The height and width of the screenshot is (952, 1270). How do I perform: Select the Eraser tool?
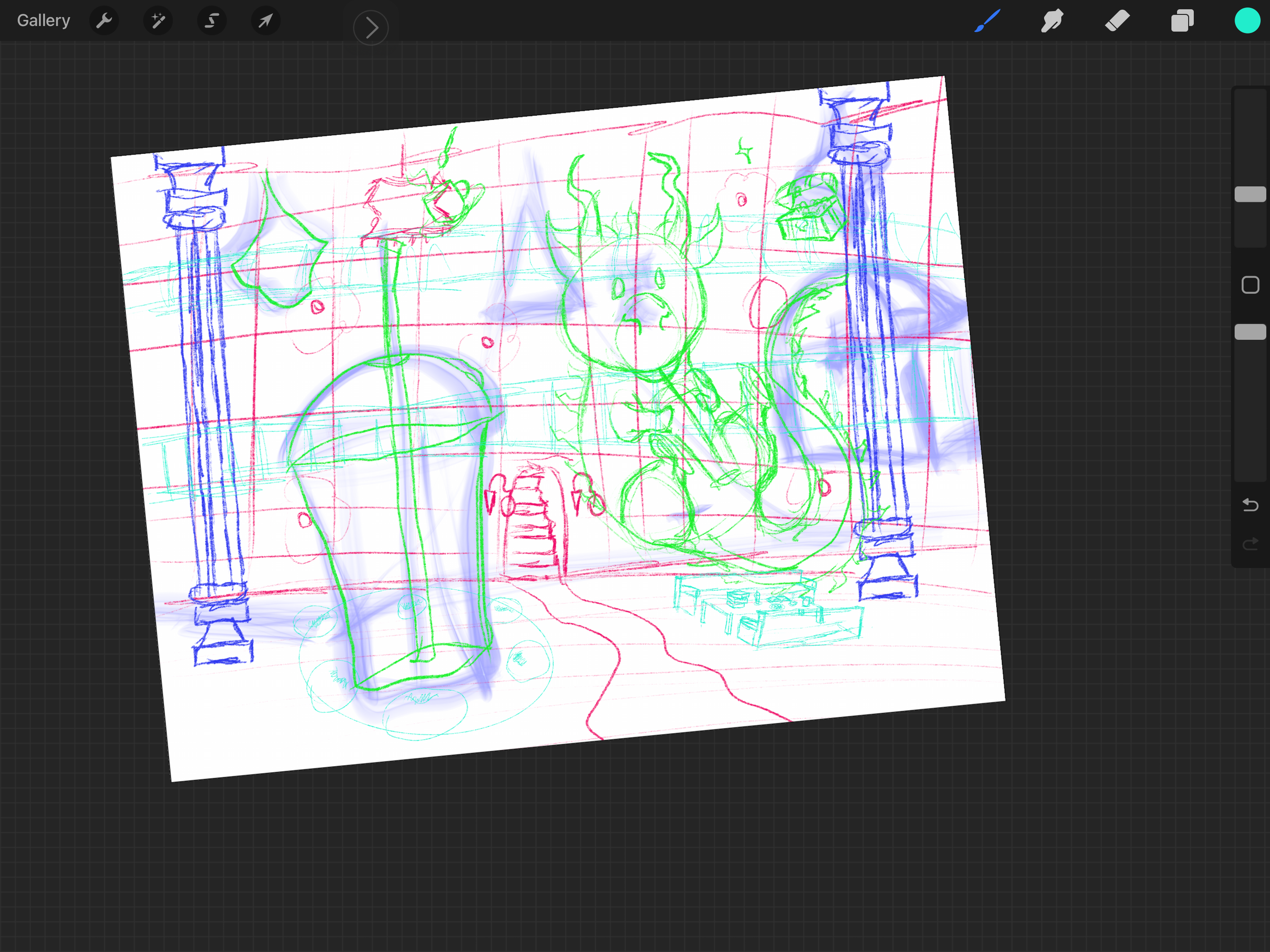coord(1117,21)
